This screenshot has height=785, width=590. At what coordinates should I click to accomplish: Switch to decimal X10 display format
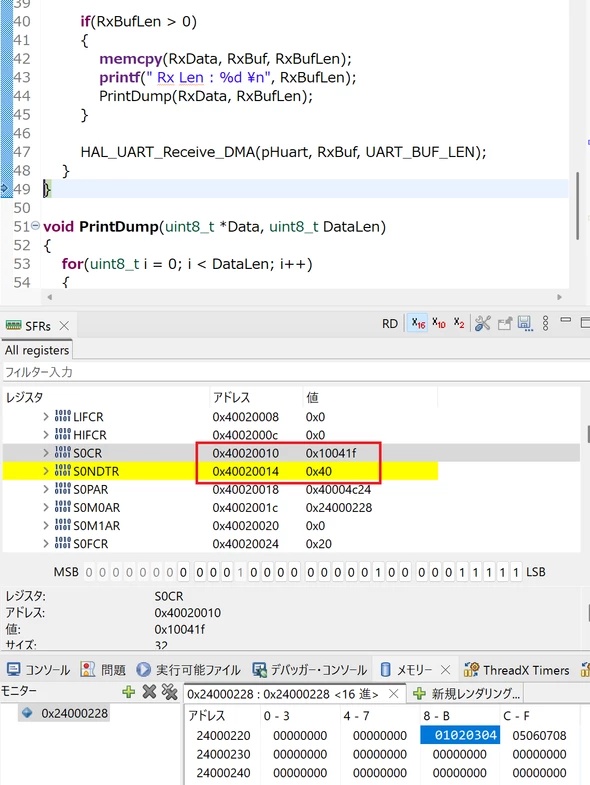click(439, 323)
